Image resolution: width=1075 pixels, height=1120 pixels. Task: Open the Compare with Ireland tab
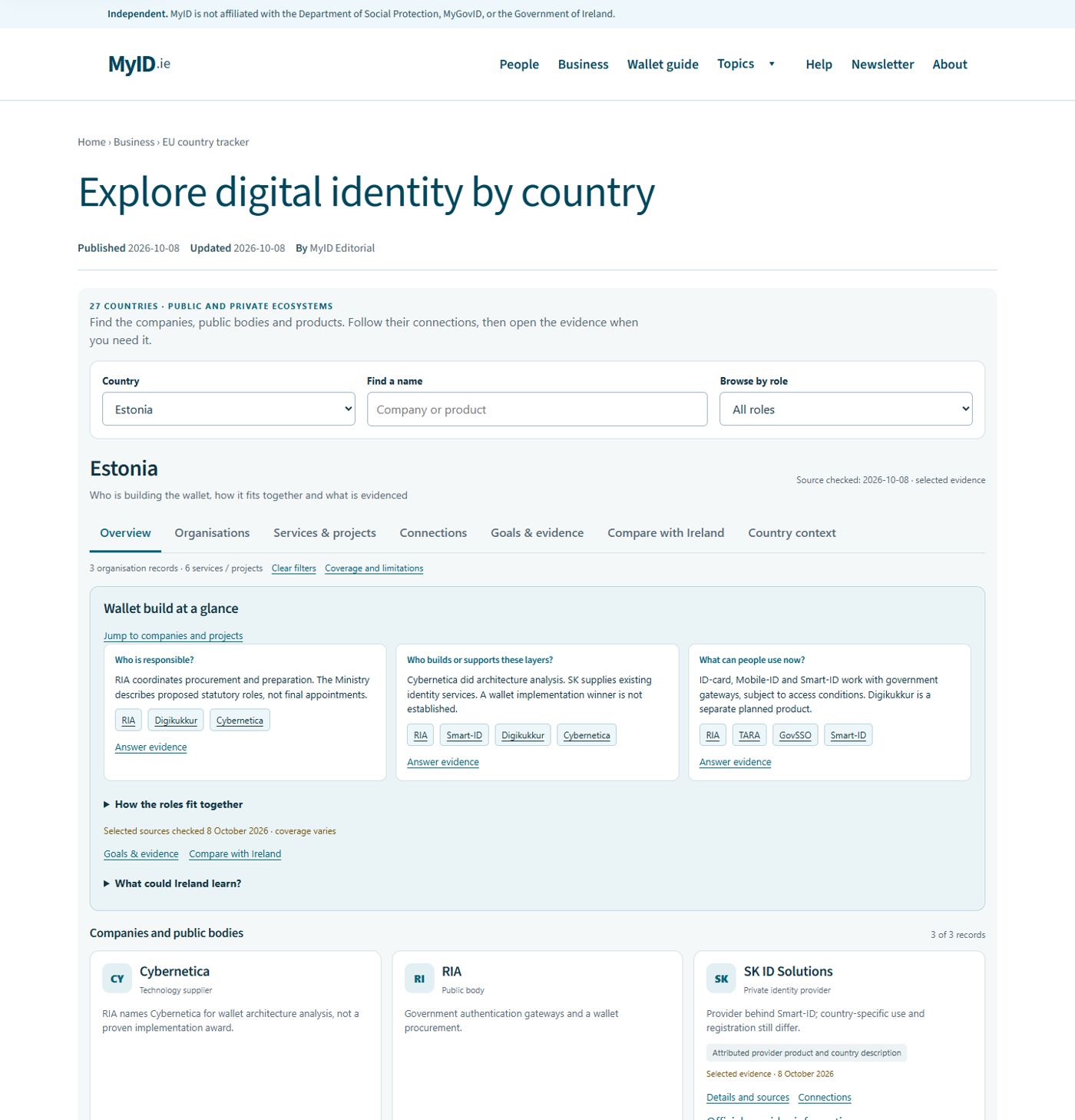point(666,533)
